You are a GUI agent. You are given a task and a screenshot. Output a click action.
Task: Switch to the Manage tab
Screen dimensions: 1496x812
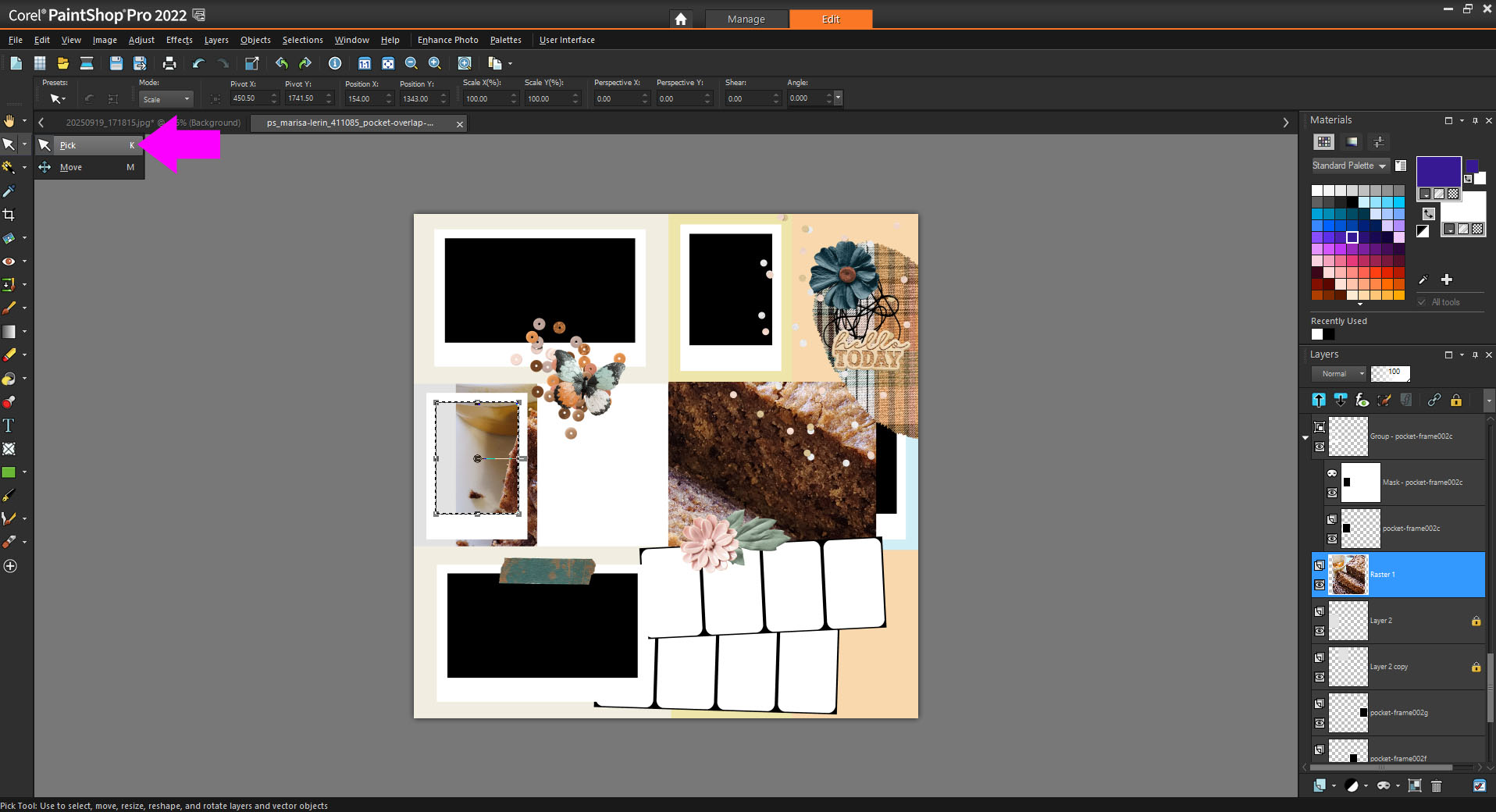click(746, 19)
